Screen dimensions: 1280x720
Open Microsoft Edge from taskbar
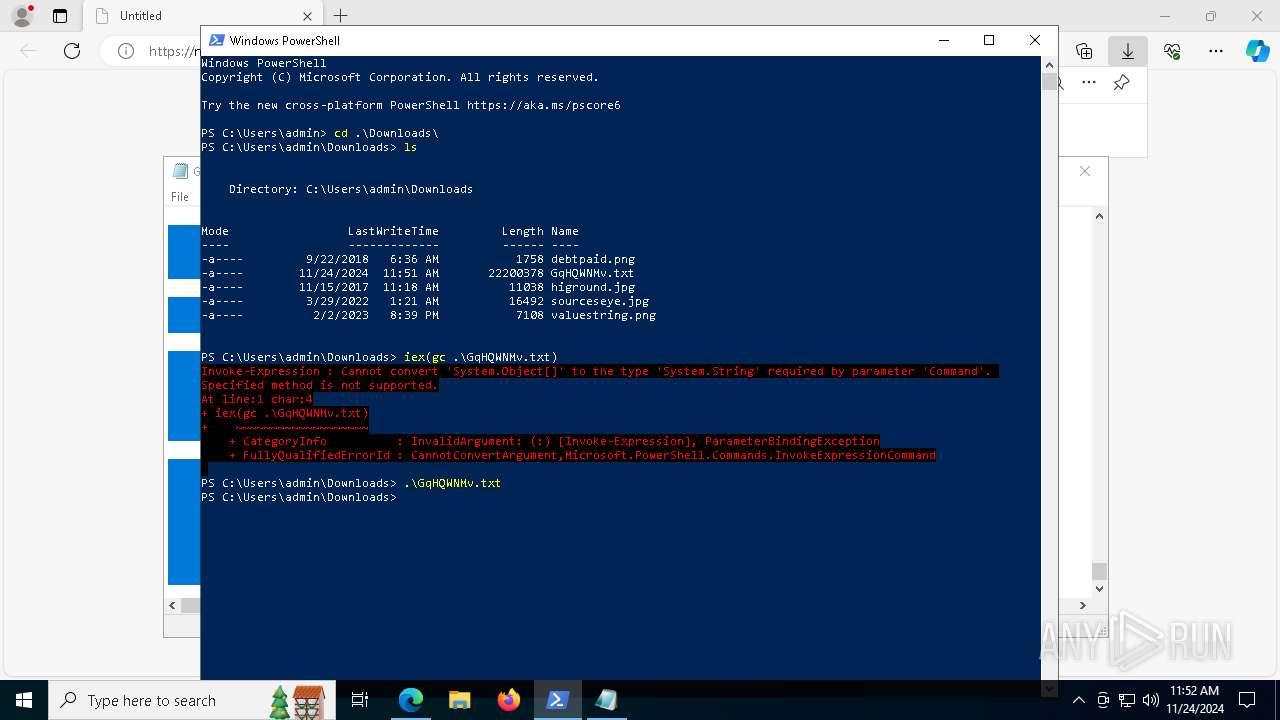(x=411, y=700)
